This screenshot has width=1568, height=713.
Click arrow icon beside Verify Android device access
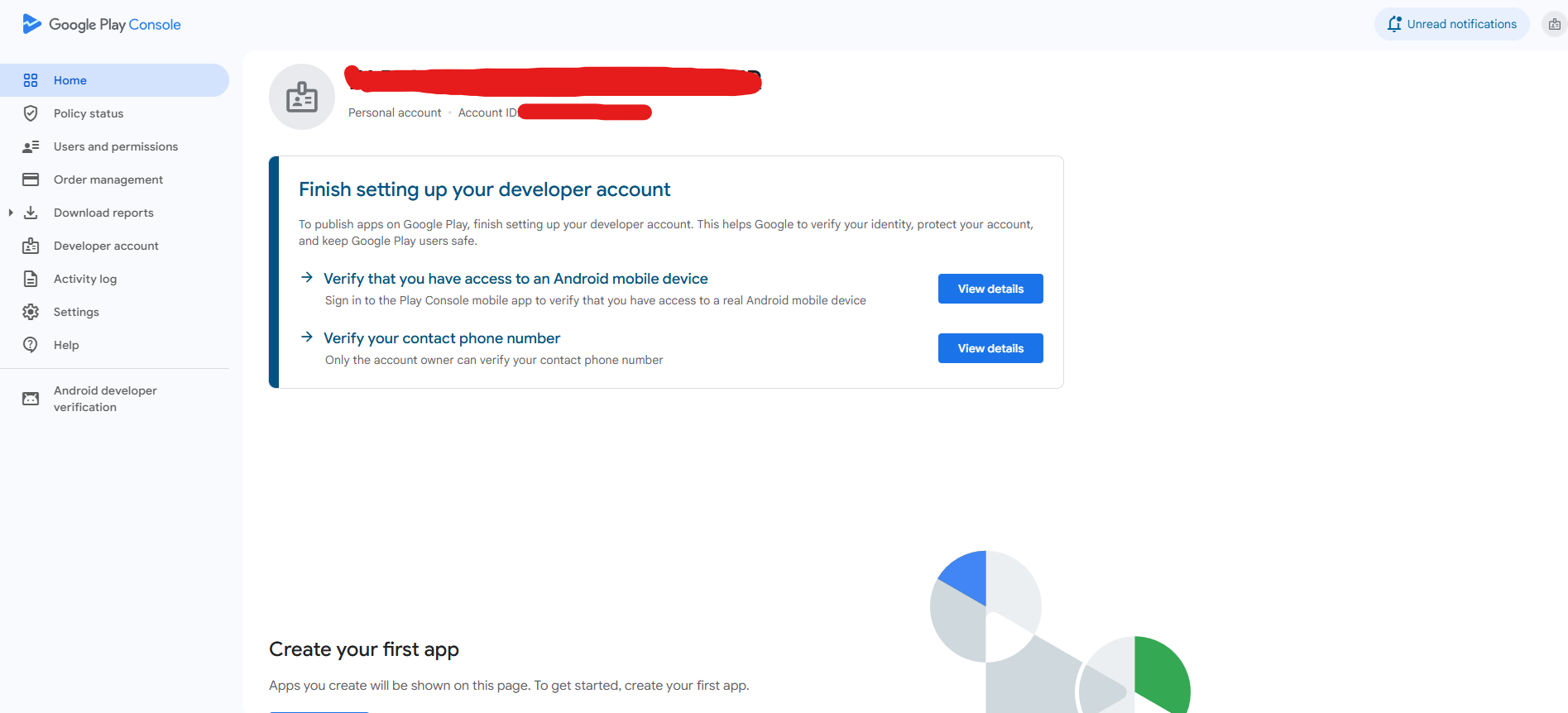click(x=307, y=277)
